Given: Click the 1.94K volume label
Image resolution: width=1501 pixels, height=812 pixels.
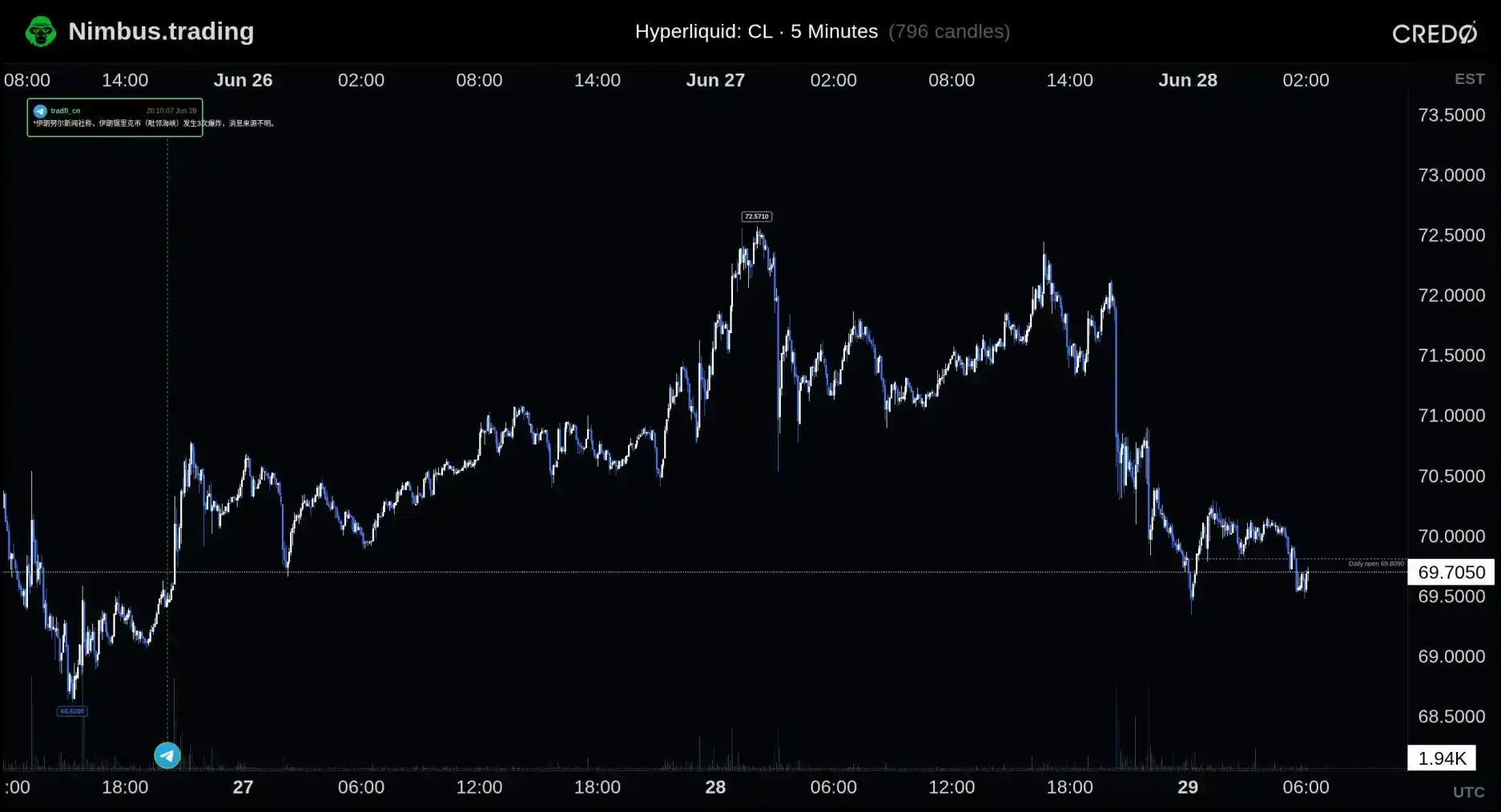Looking at the screenshot, I should tap(1442, 758).
